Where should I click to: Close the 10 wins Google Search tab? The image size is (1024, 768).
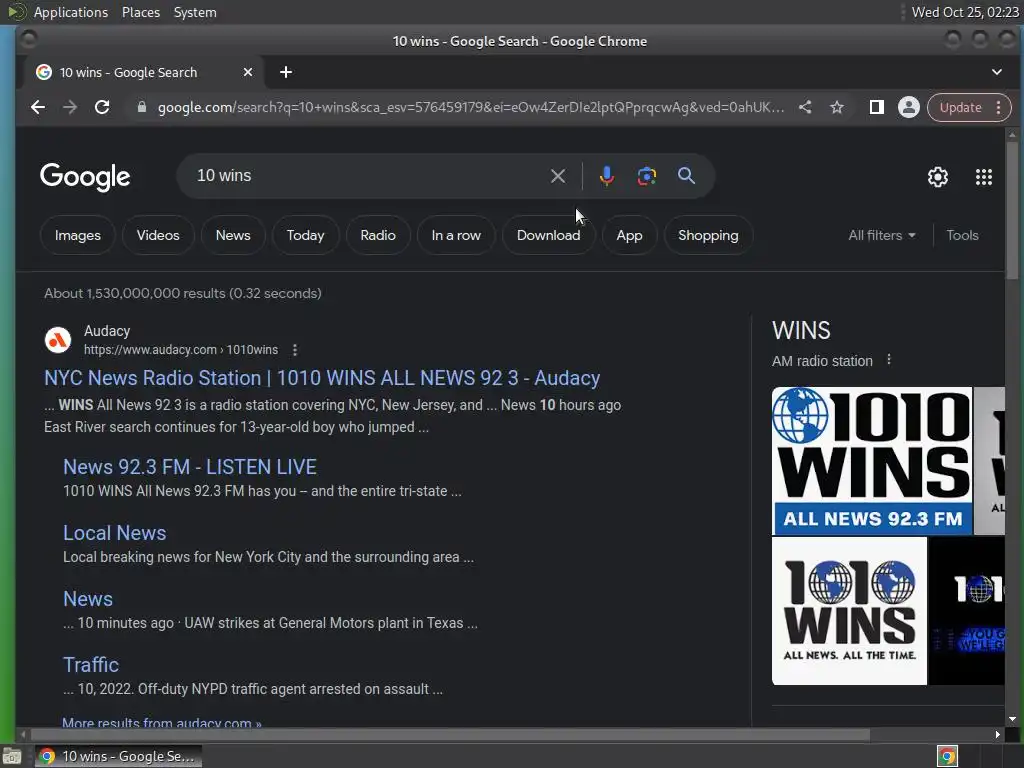coord(248,72)
